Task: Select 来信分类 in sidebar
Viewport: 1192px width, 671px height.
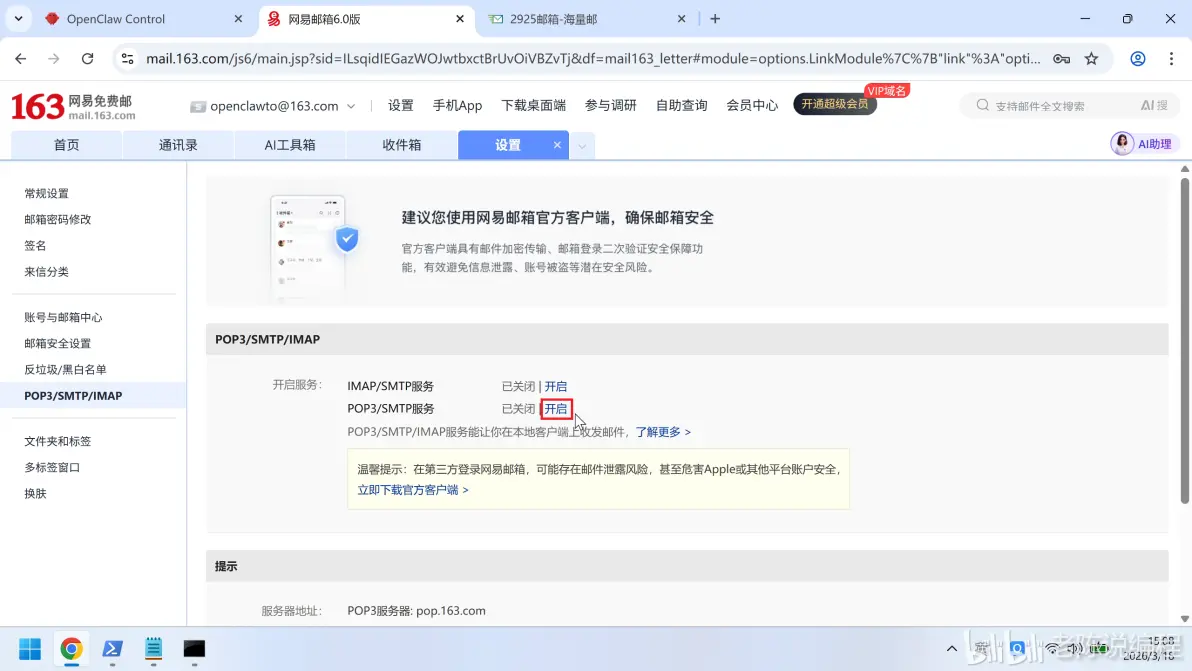Action: (x=46, y=271)
